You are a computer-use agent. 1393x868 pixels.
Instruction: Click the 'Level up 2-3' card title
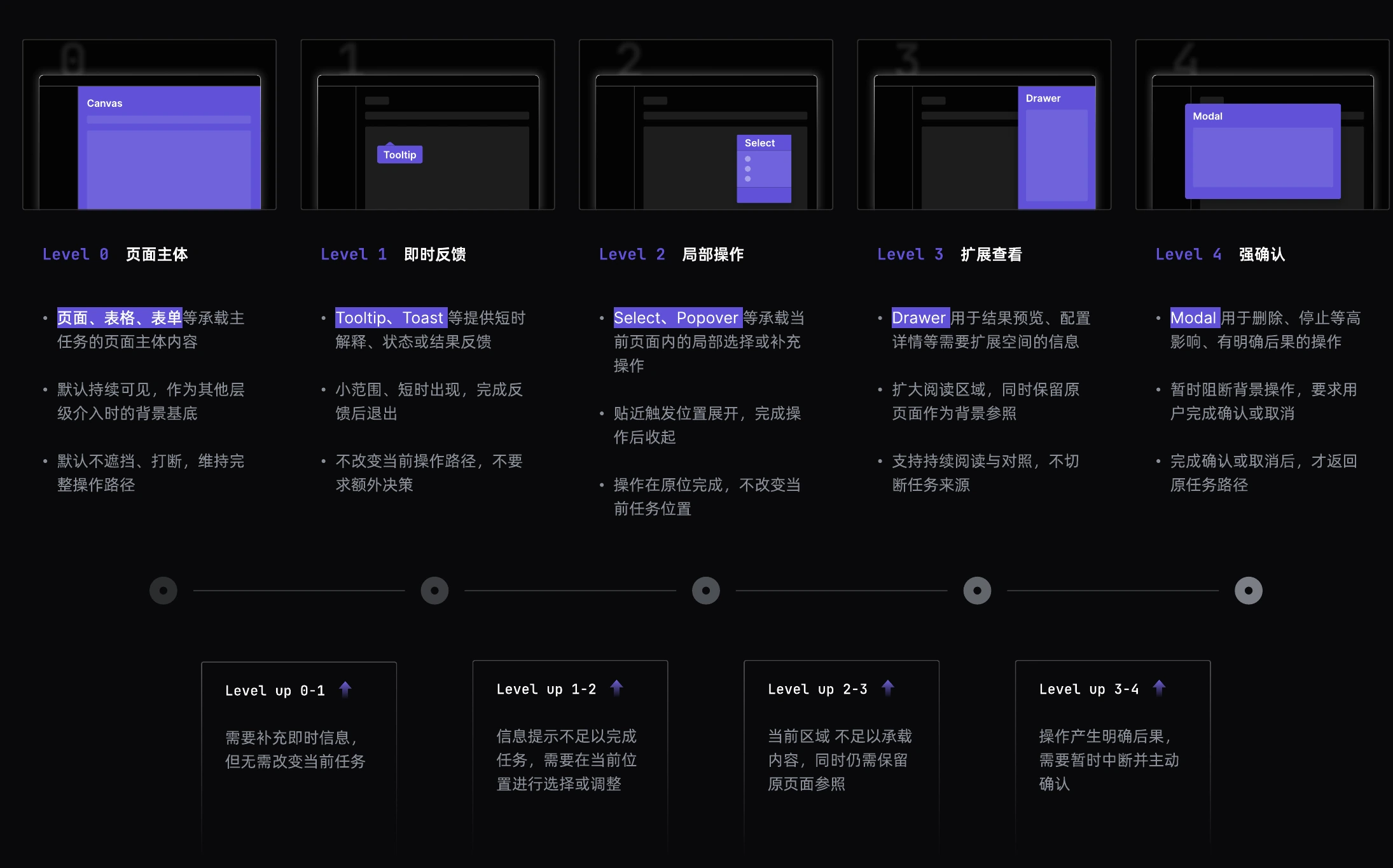coord(817,689)
